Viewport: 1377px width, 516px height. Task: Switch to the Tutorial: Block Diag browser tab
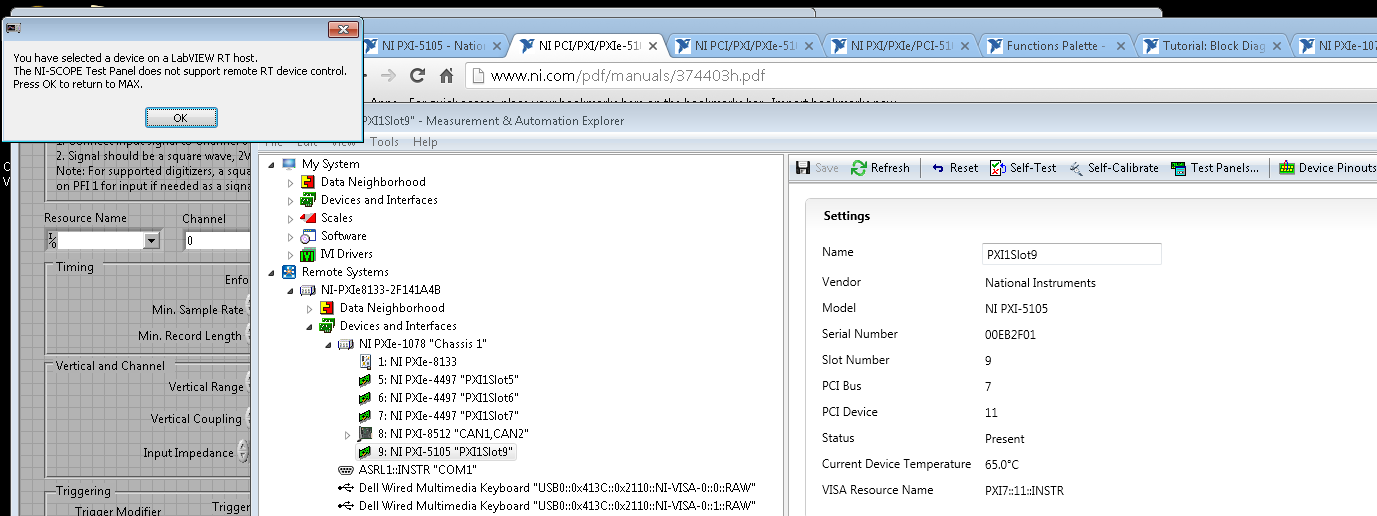[x=1214, y=46]
